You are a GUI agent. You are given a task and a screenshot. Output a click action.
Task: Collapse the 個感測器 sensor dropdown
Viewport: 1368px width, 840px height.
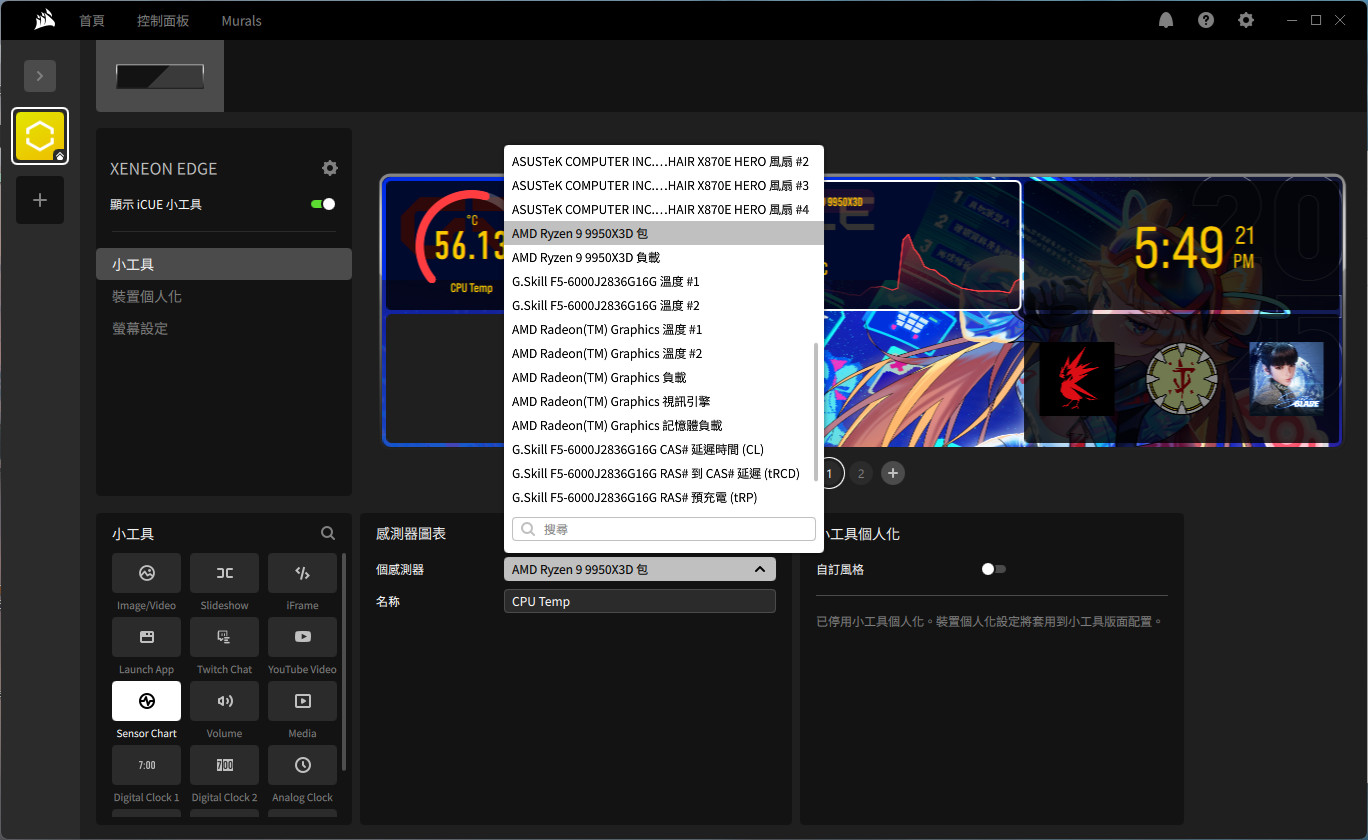click(640, 569)
